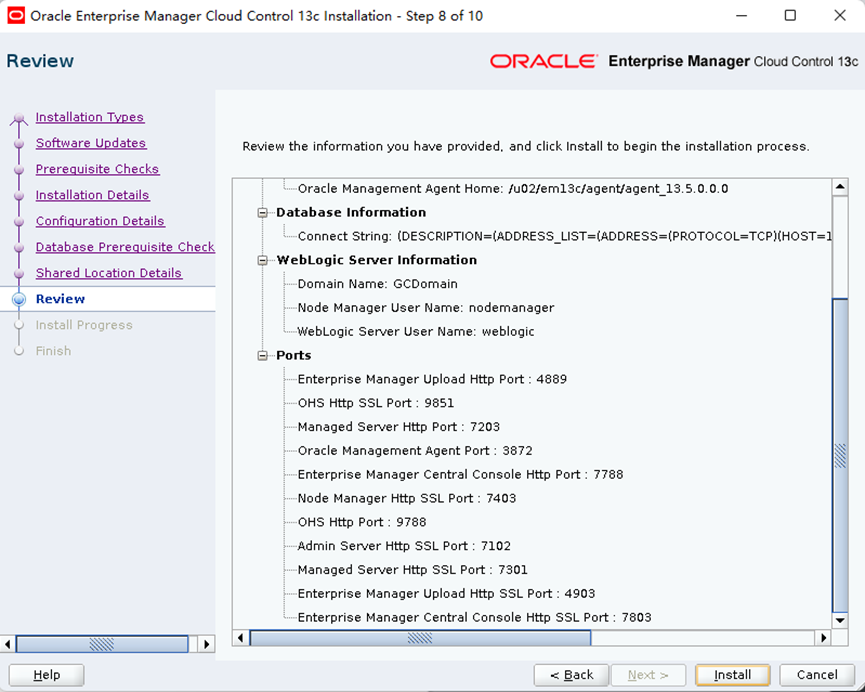Select OHS Http Port 9788 row
The image size is (865, 692).
[x=362, y=522]
